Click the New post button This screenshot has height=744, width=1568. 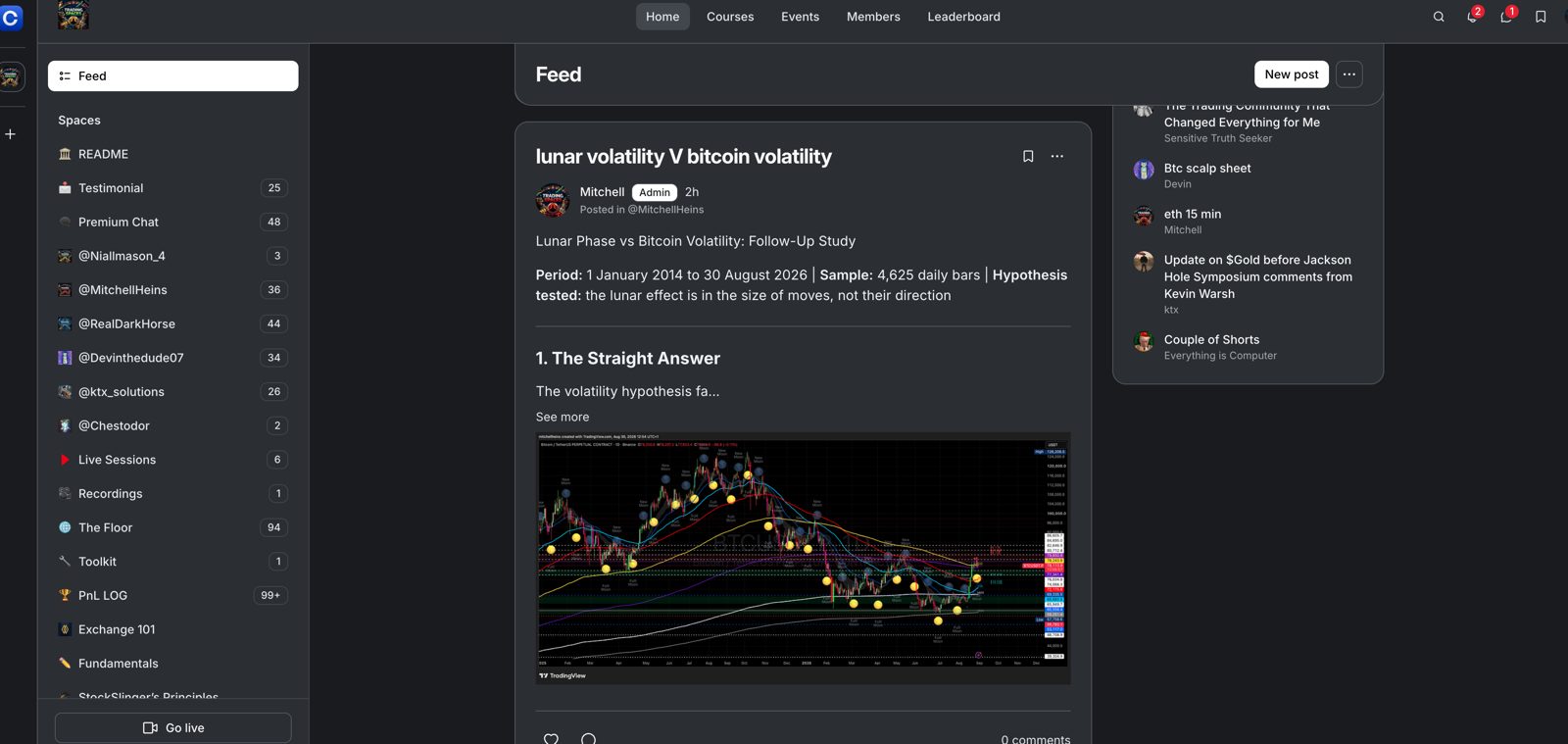point(1292,74)
